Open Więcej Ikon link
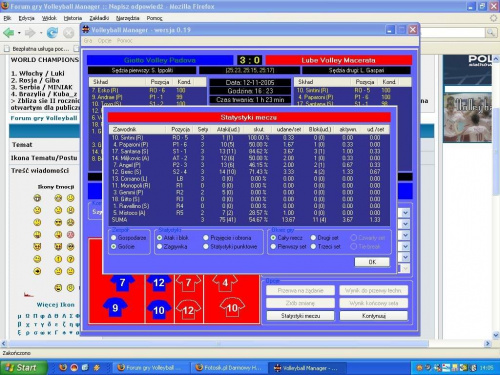 (x=56, y=305)
